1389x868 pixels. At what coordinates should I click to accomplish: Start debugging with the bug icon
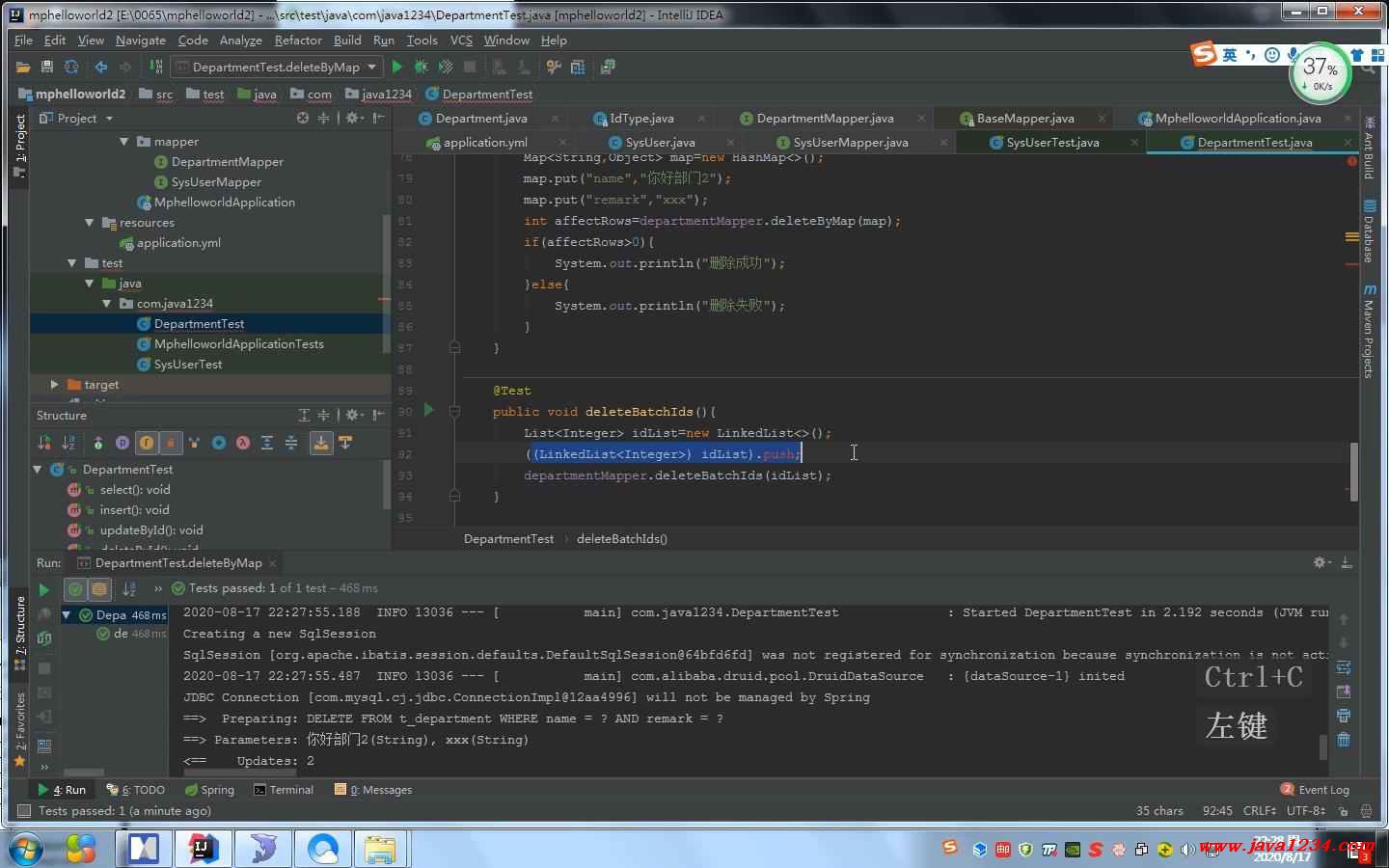tap(421, 67)
